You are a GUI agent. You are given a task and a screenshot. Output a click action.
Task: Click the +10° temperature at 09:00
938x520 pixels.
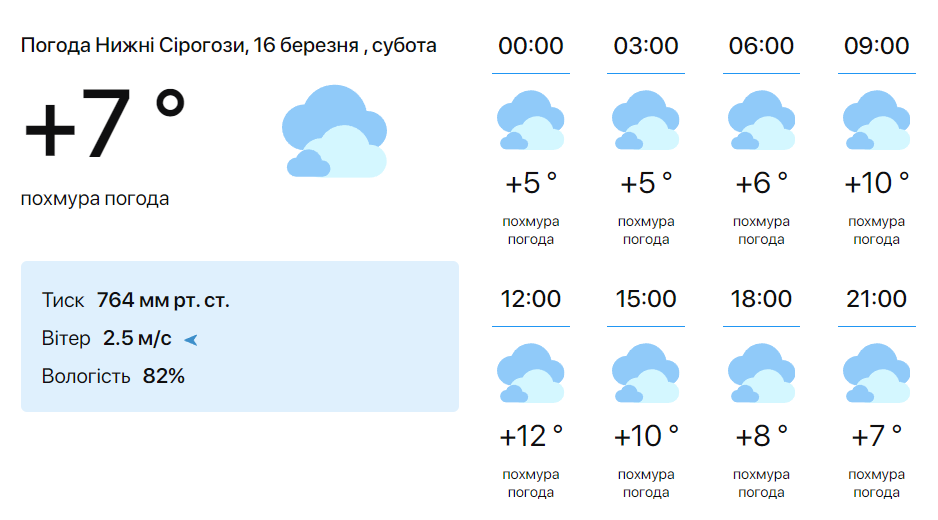876,183
